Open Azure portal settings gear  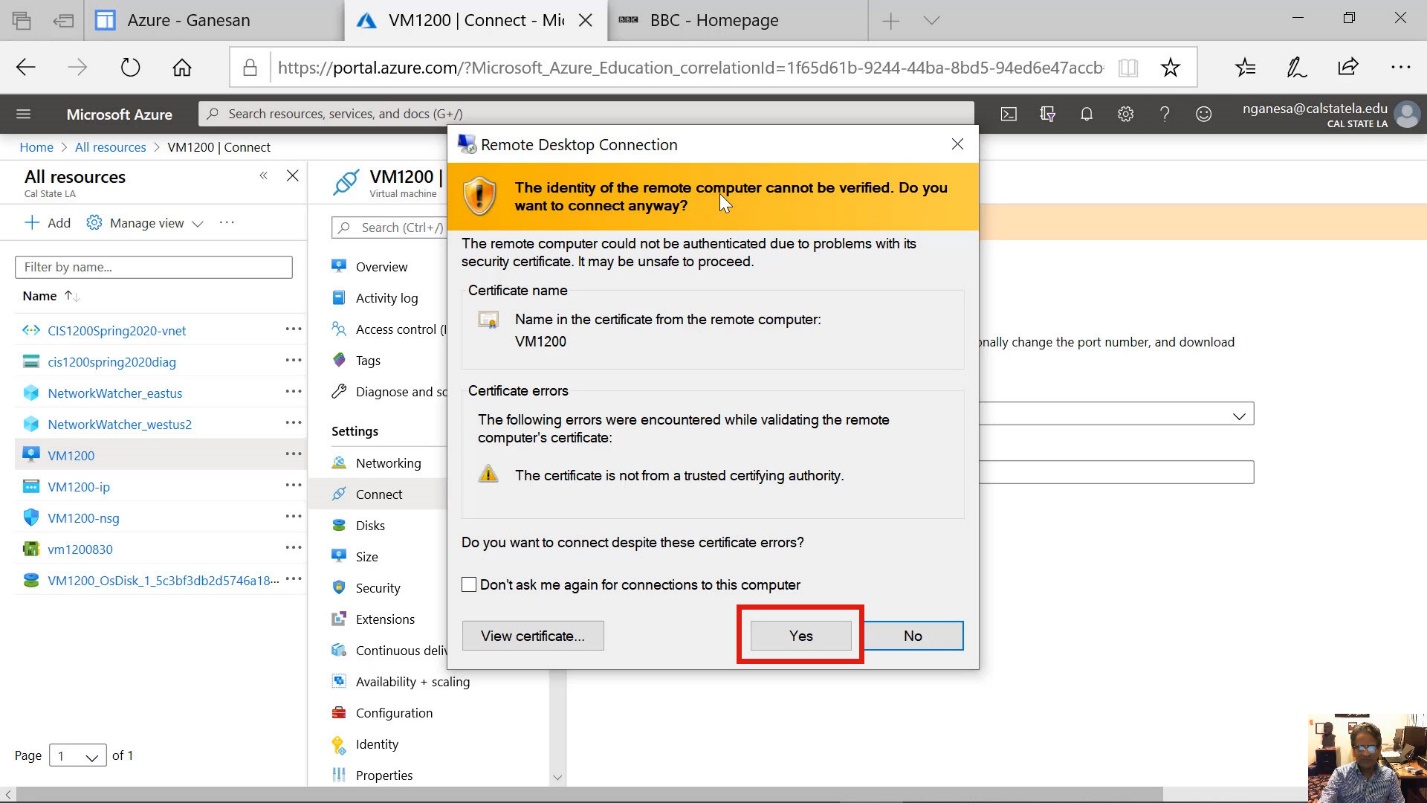(1125, 114)
